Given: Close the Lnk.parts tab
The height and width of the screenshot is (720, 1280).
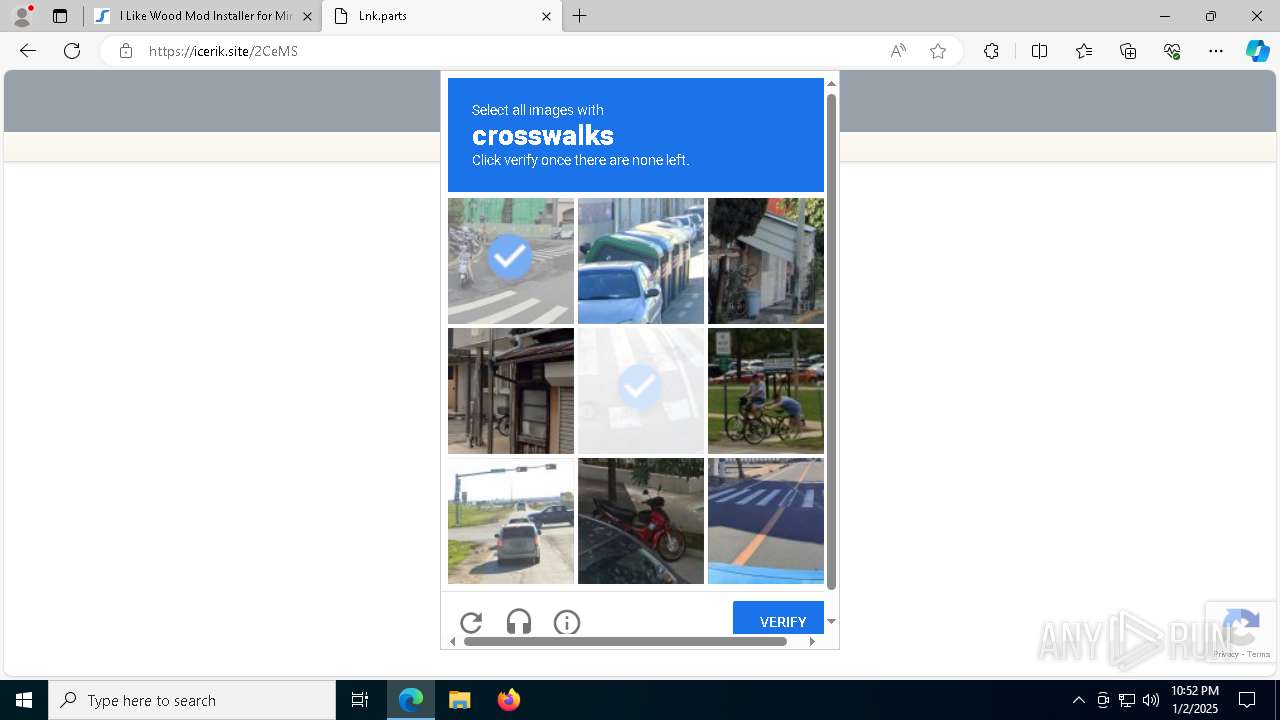Looking at the screenshot, I should click(x=546, y=16).
